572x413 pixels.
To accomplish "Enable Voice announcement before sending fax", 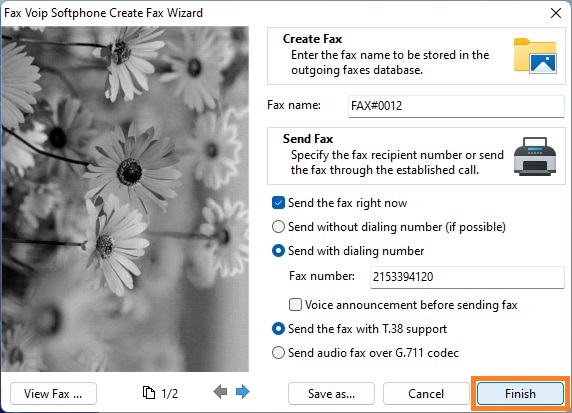I will (295, 304).
